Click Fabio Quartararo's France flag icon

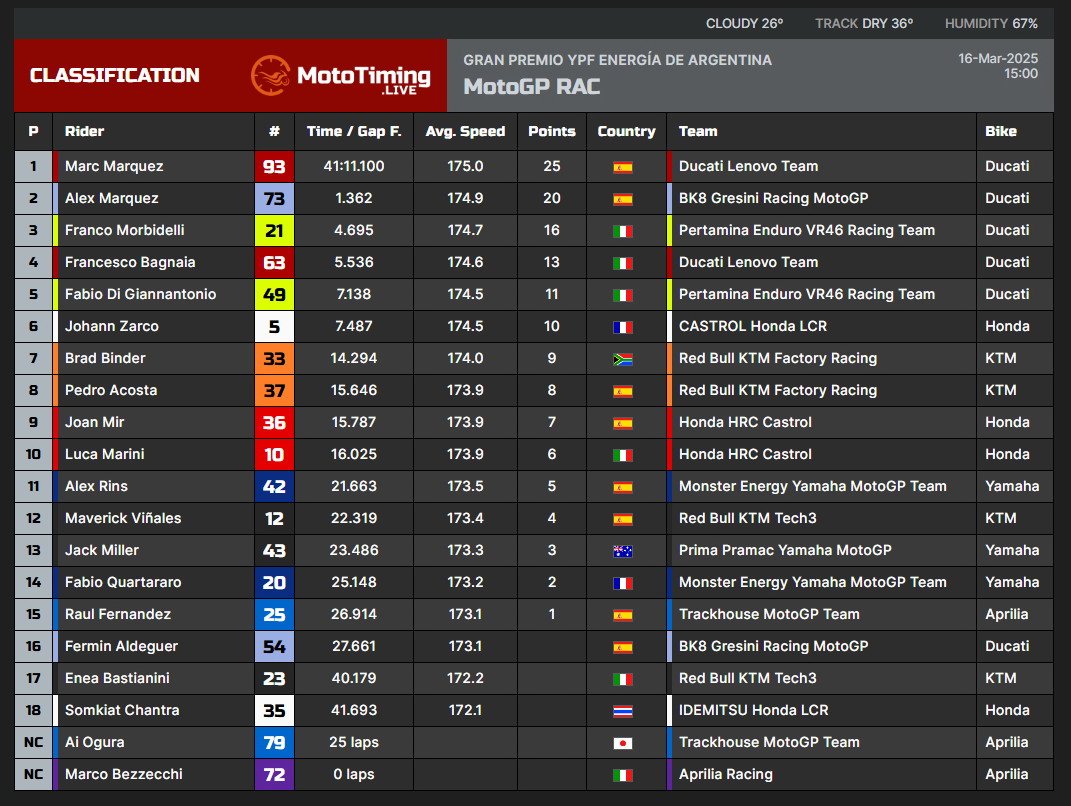point(622,583)
